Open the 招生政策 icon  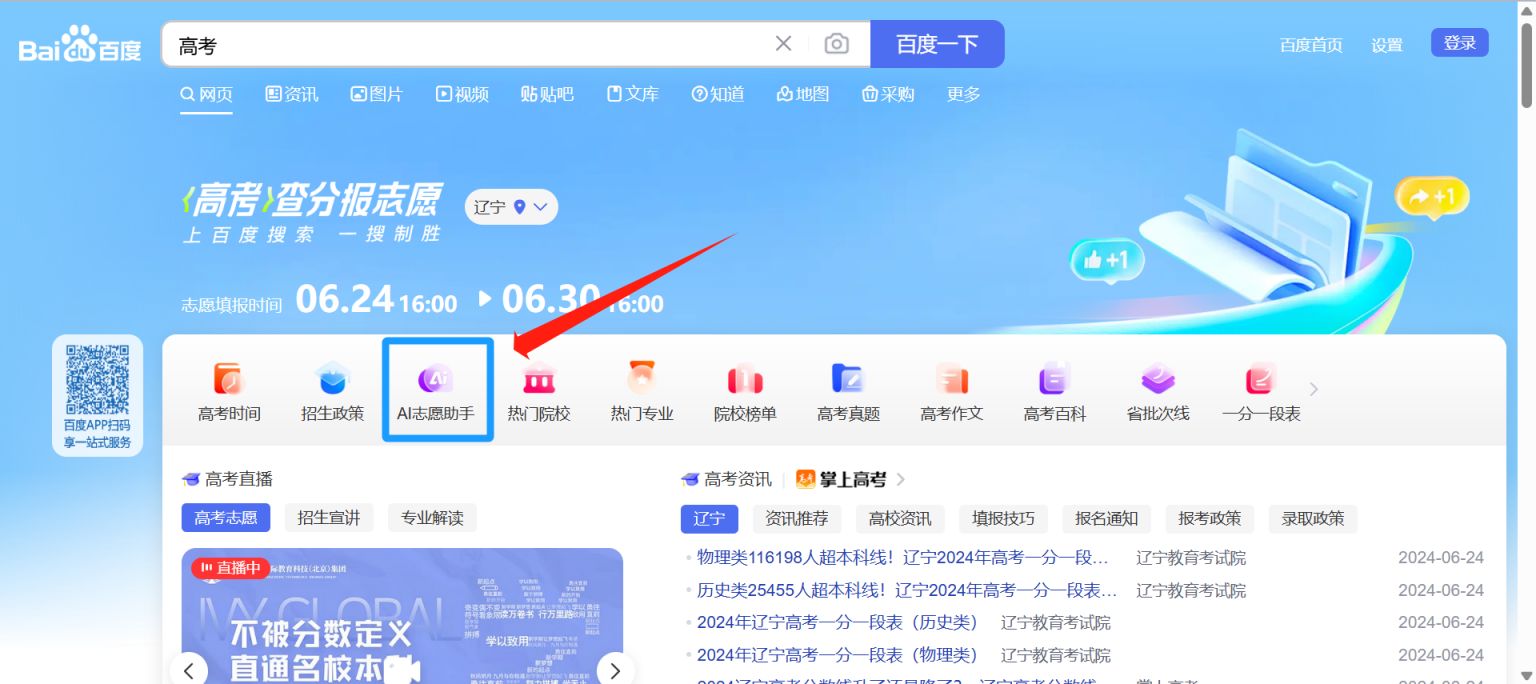(333, 391)
